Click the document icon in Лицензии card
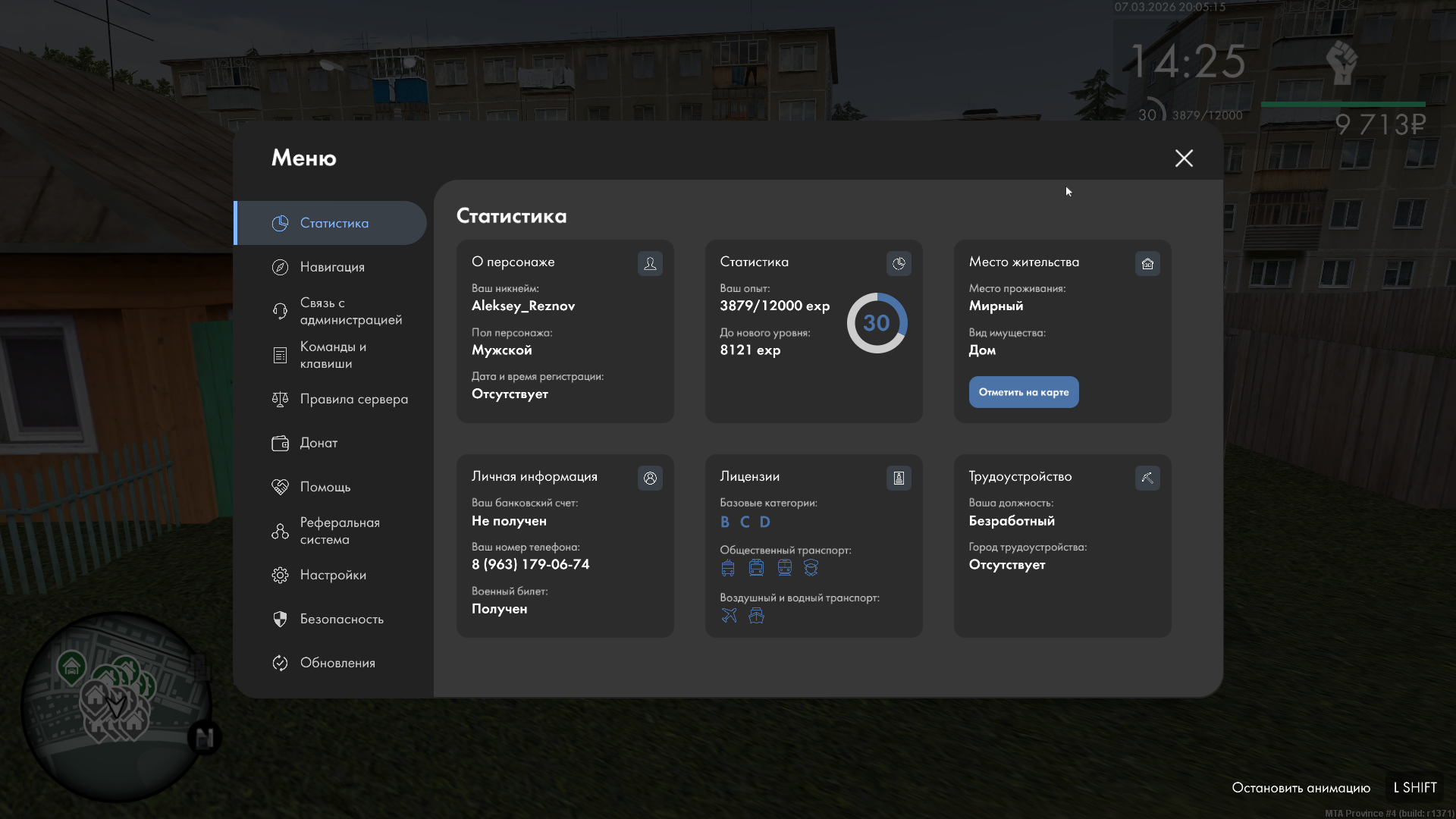The width and height of the screenshot is (1456, 819). [x=899, y=478]
